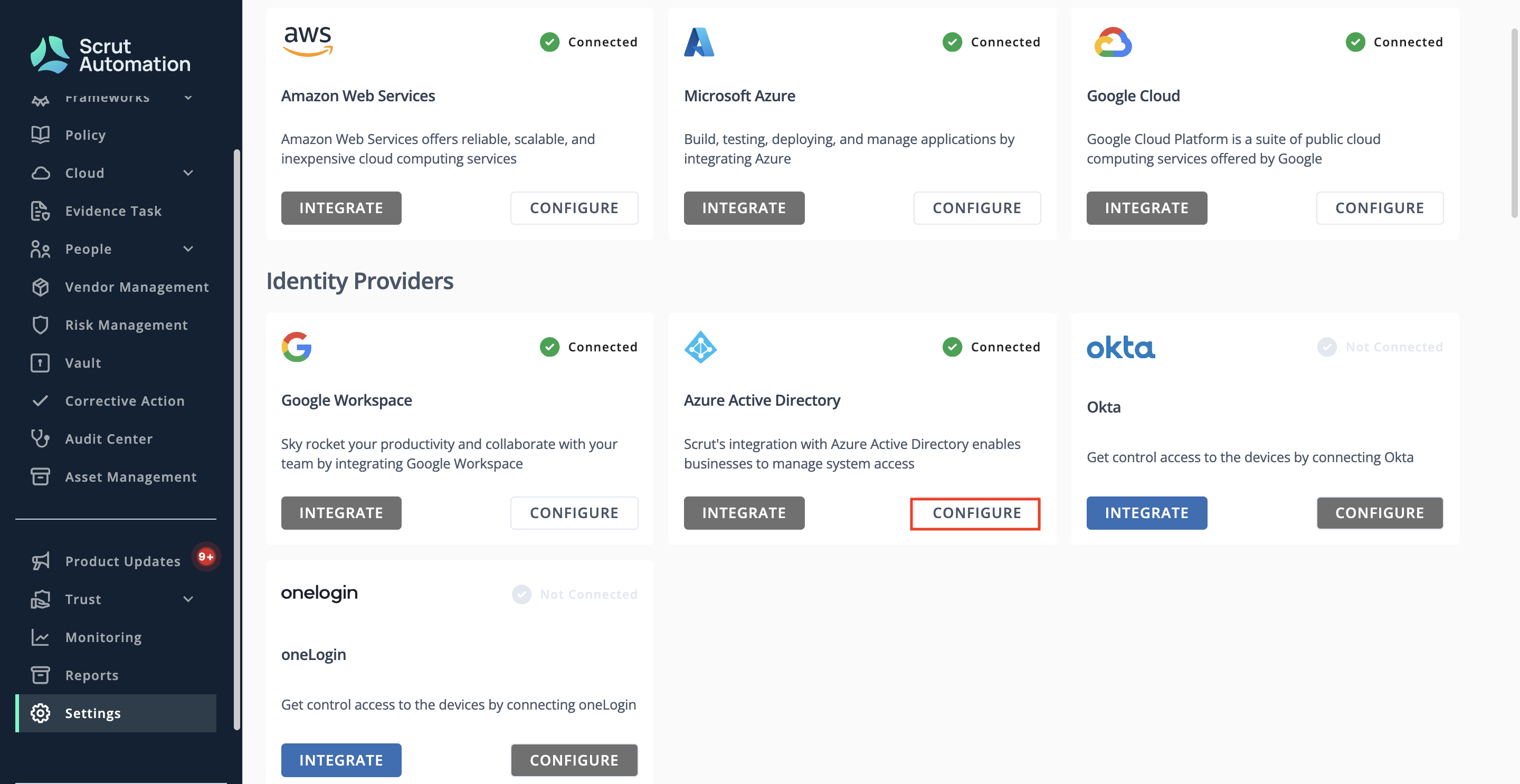Click the Vendor Management cube icon
The height and width of the screenshot is (784, 1520).
click(40, 286)
